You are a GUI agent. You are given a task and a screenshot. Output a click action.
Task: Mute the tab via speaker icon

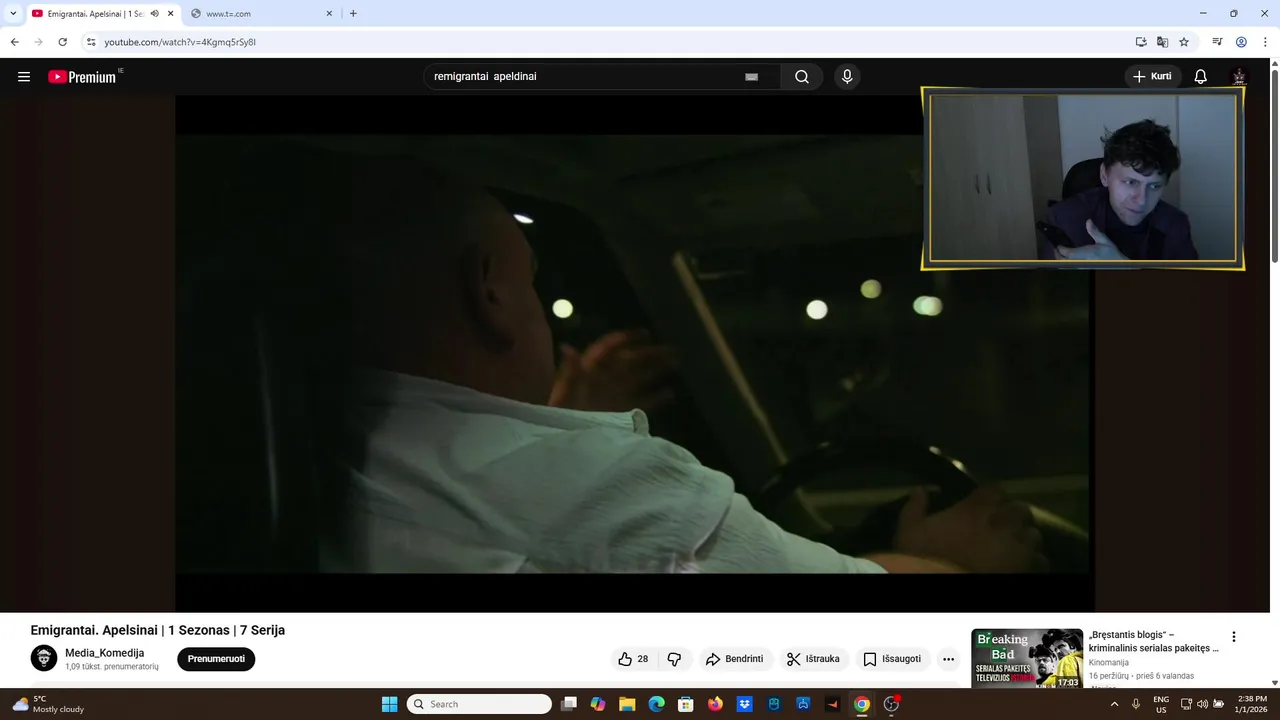tap(155, 14)
